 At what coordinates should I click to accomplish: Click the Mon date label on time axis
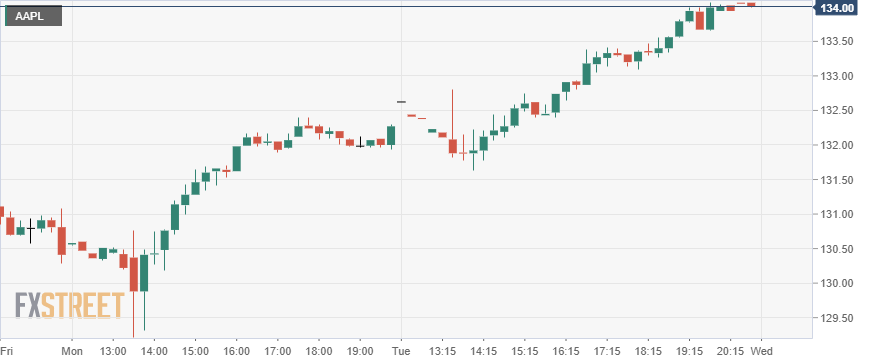[x=72, y=352]
